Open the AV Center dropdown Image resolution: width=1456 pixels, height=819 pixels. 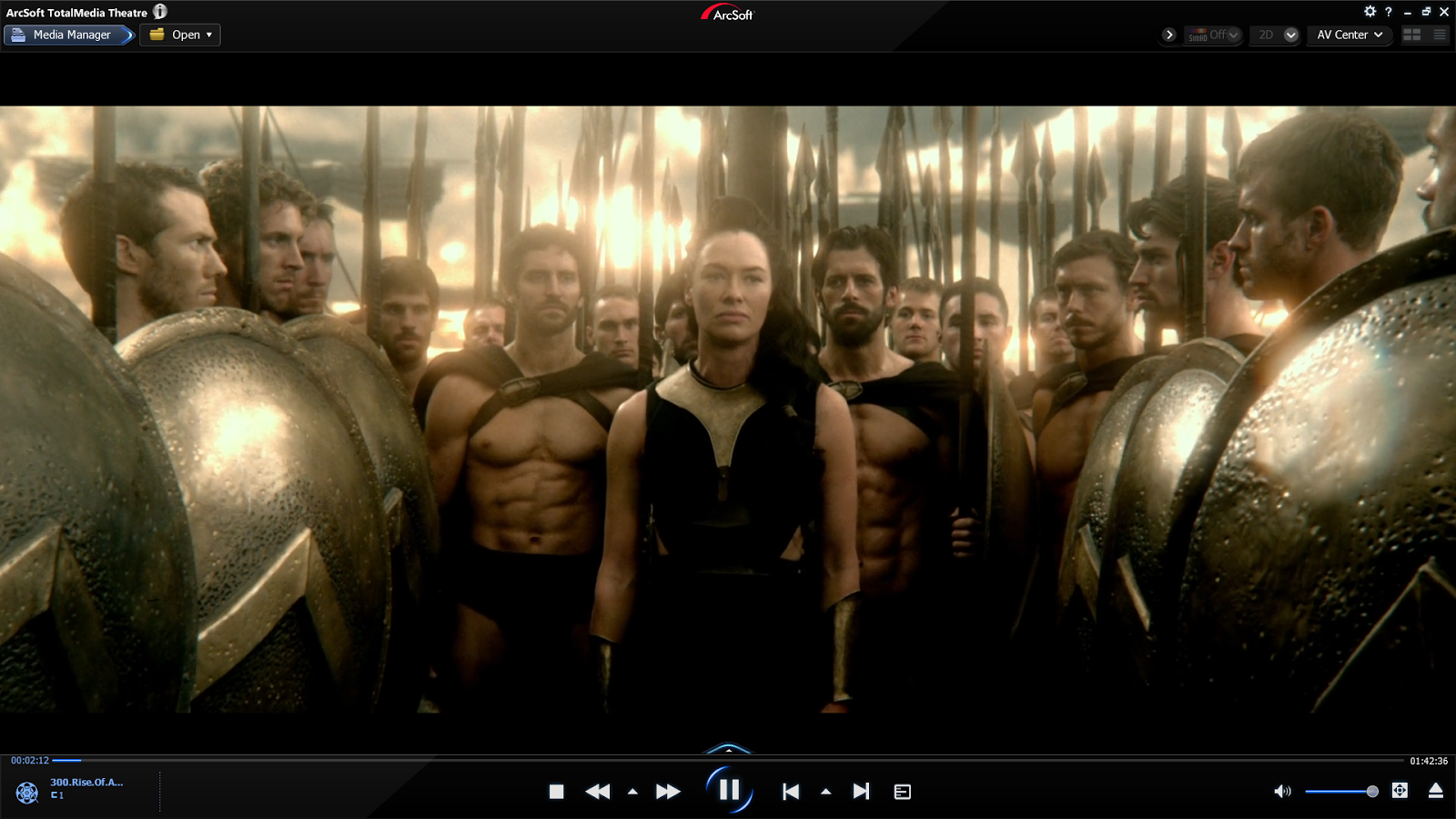[1350, 35]
